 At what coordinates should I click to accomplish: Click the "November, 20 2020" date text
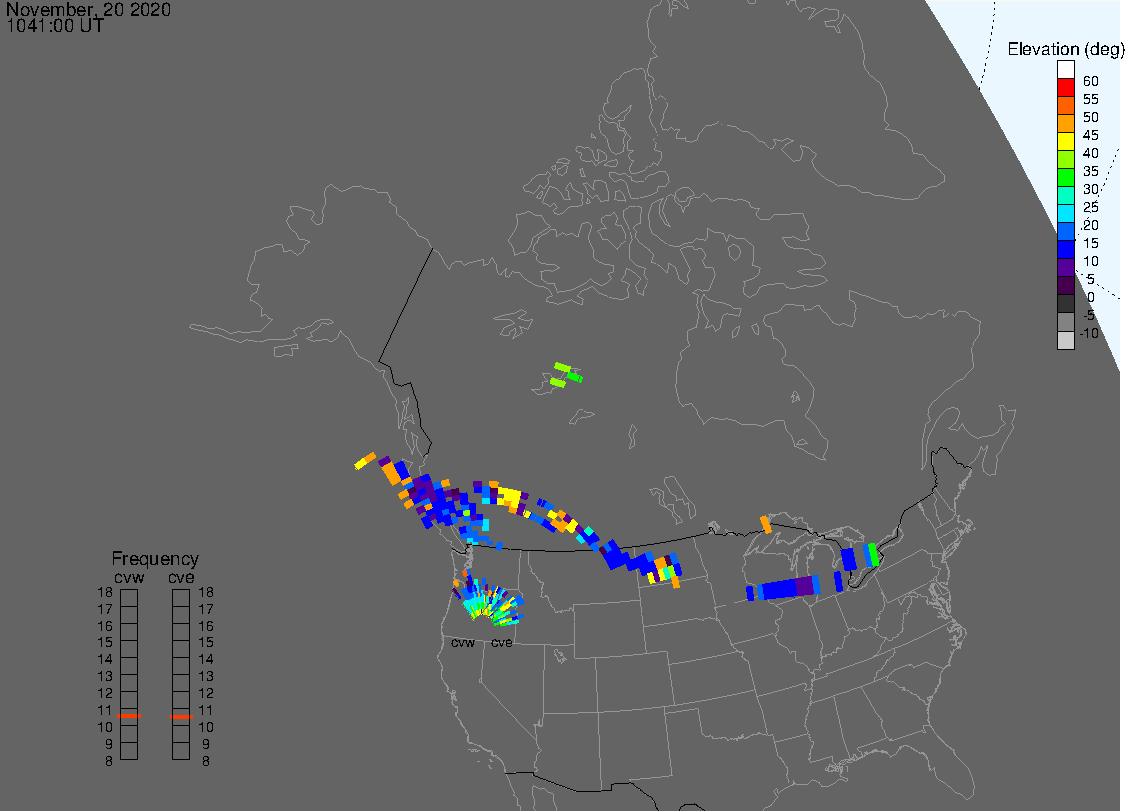click(88, 9)
